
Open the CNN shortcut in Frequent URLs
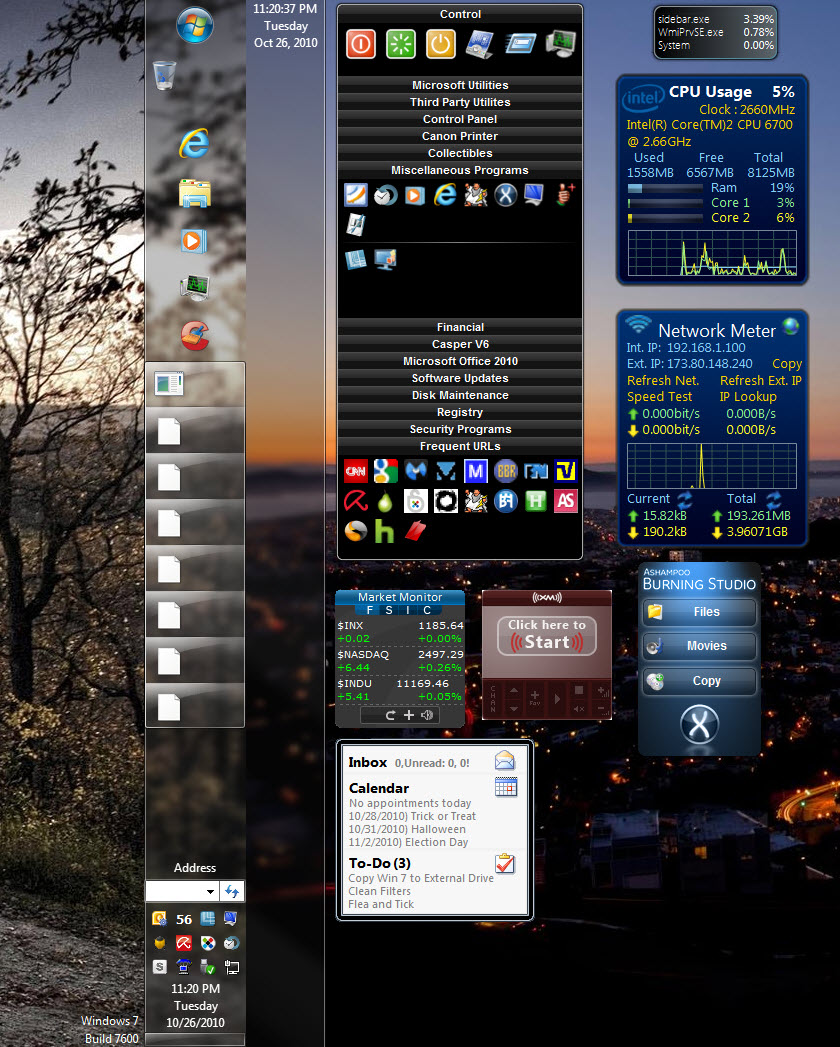355,471
